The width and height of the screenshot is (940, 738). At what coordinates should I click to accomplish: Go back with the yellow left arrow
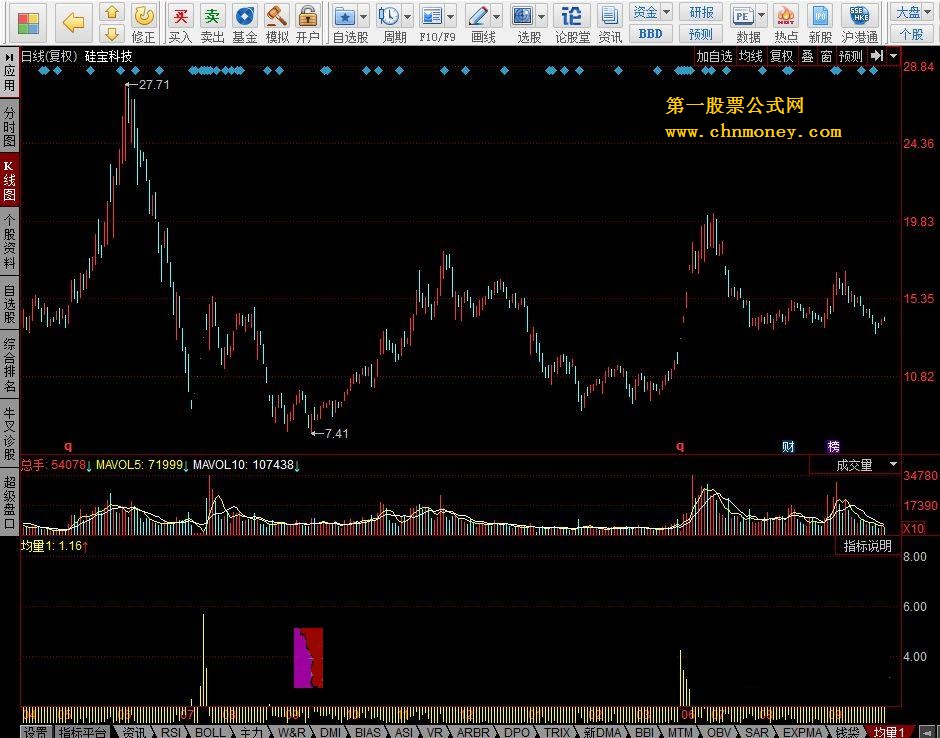coord(73,23)
